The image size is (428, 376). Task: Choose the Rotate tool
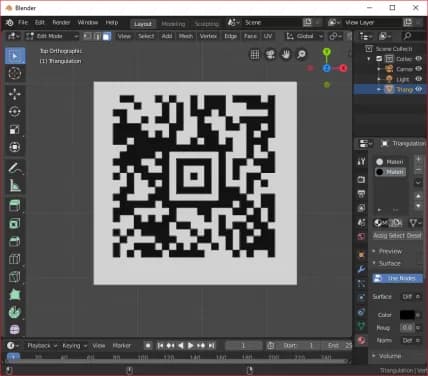(15, 112)
